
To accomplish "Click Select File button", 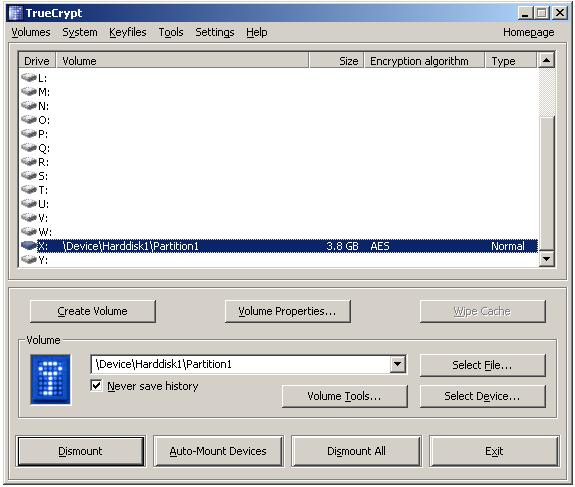I will click(483, 365).
